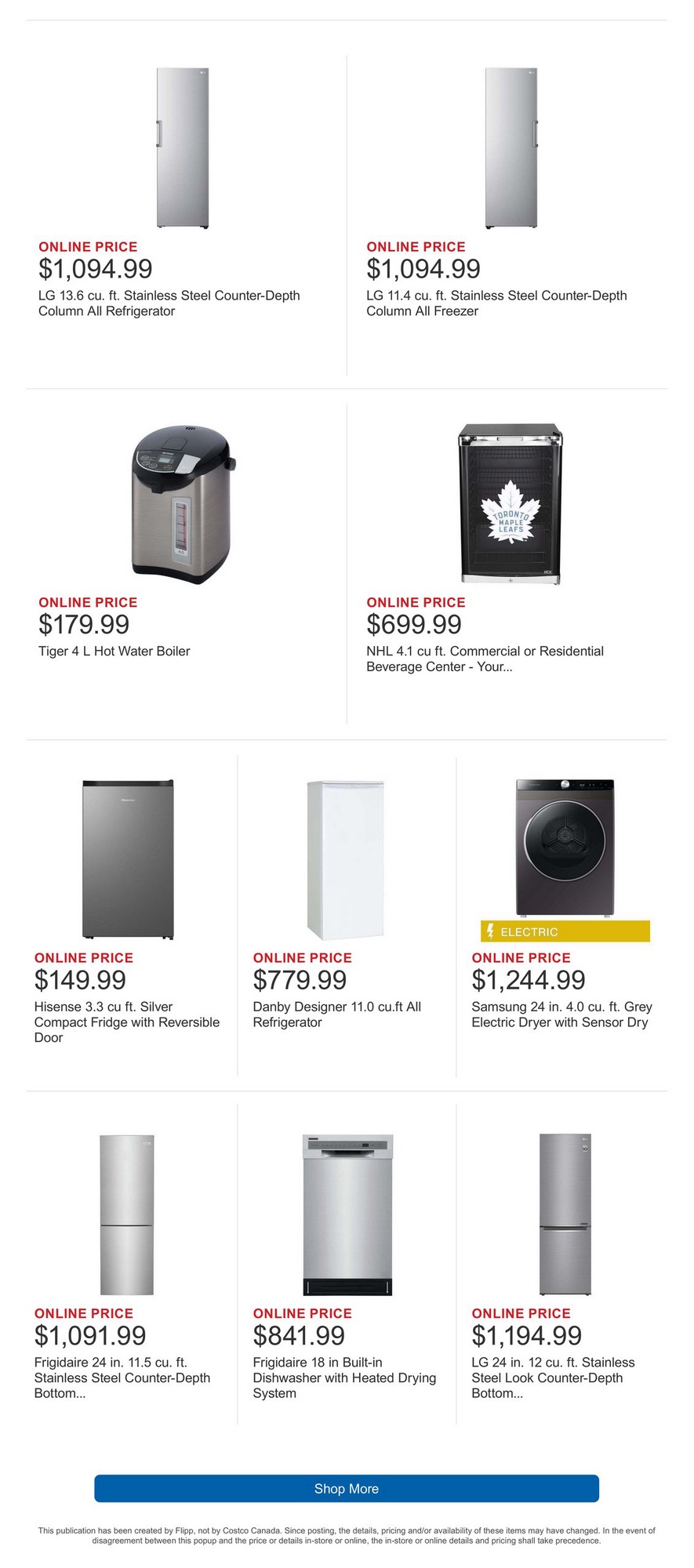Open the NHL Beverage Center product title
The image size is (694, 1568).
(485, 659)
